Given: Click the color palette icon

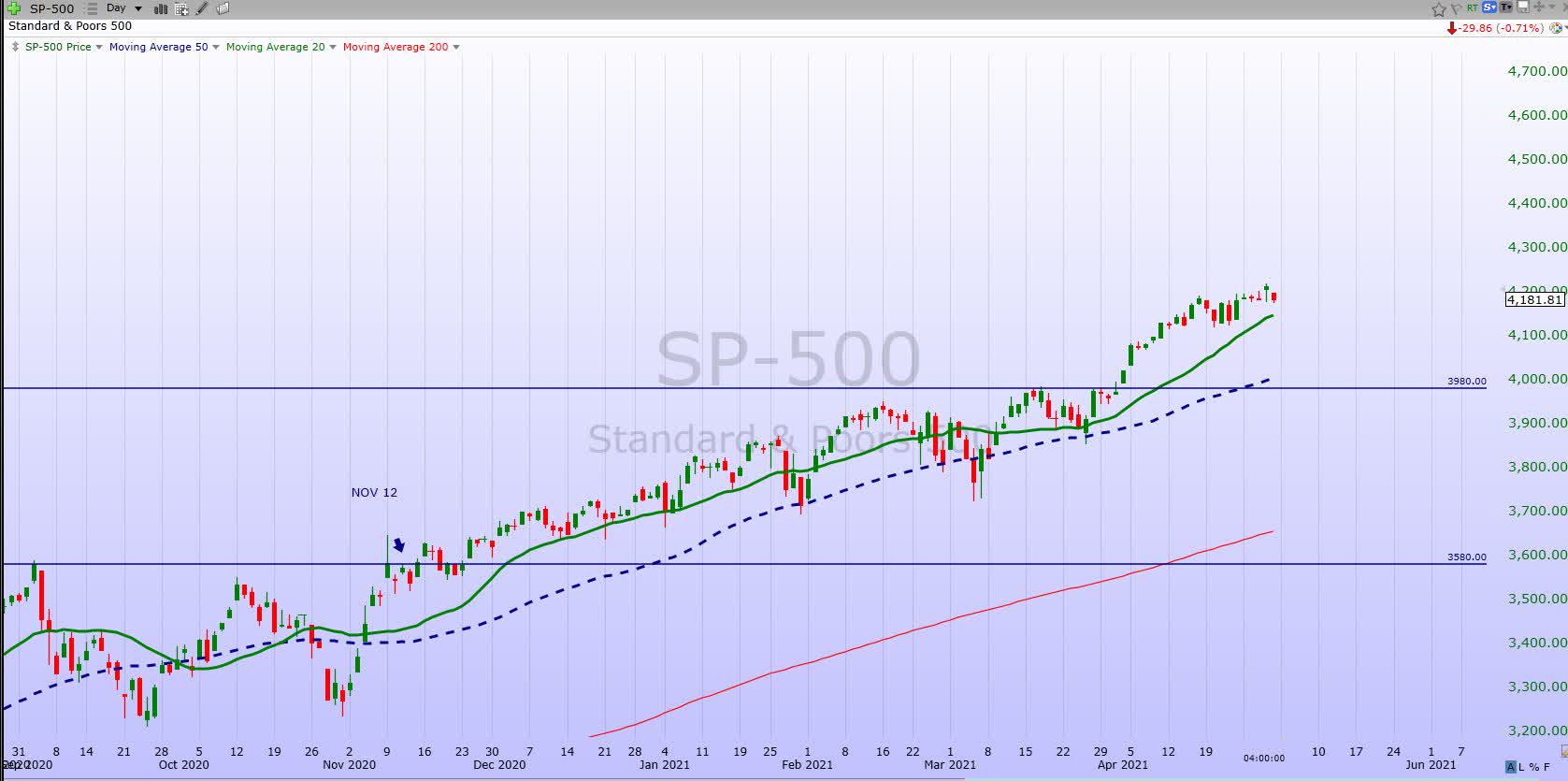Looking at the screenshot, I should point(1555,28).
